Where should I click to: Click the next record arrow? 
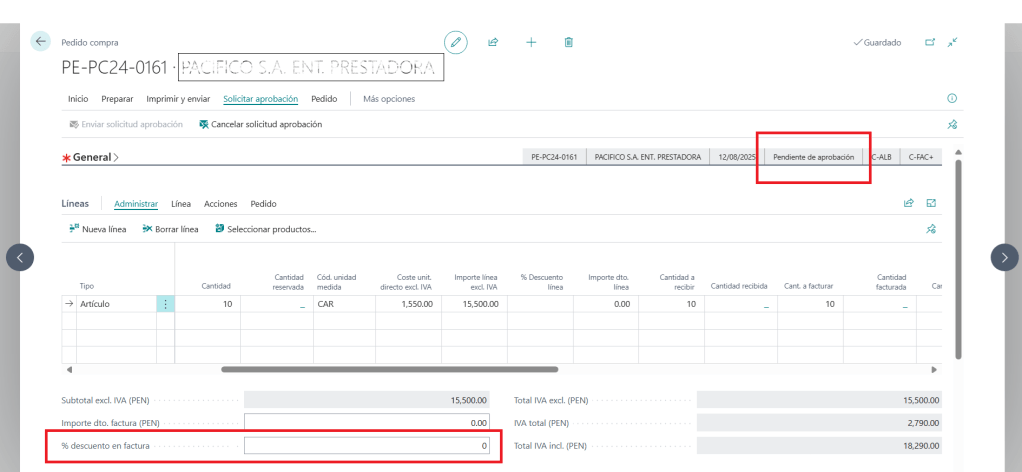tap(1004, 257)
